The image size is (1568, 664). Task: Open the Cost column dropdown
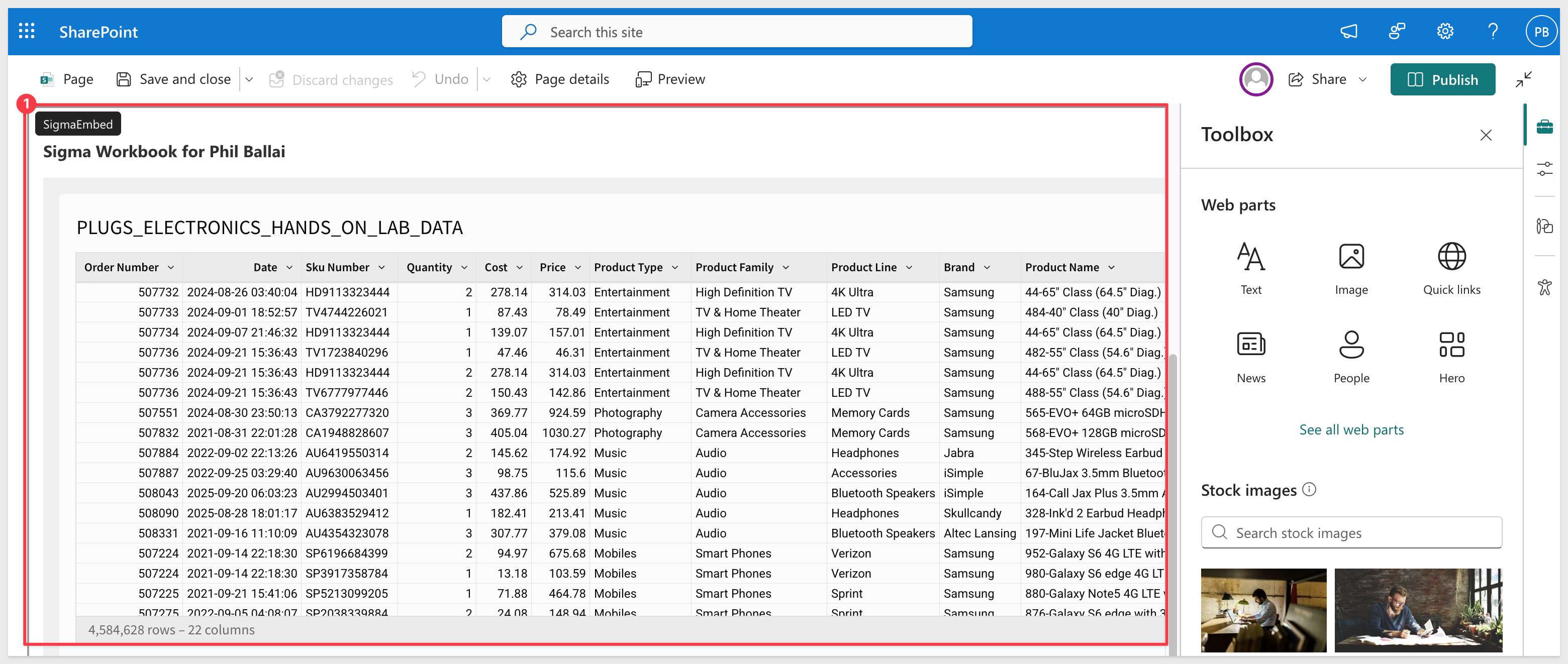(x=520, y=267)
